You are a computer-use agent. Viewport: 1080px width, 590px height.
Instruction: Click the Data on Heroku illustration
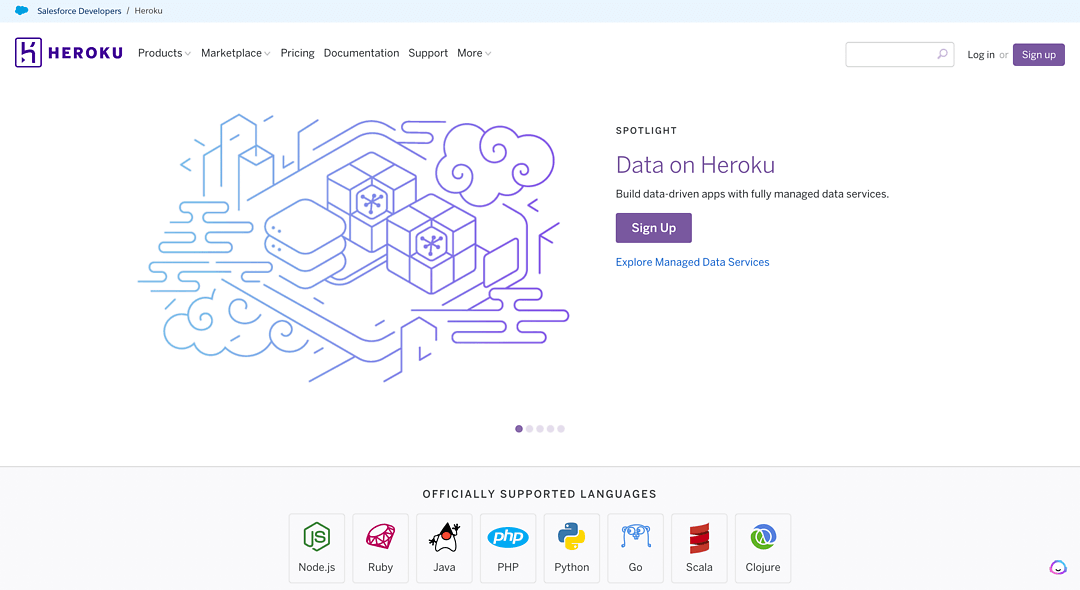pos(353,248)
